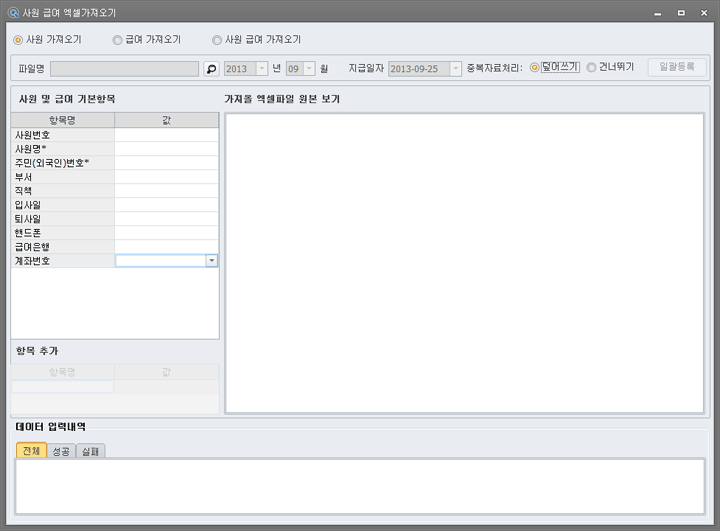
Task: Minimize the 사원 급여 엑셀가져오기 window
Action: click(x=656, y=12)
